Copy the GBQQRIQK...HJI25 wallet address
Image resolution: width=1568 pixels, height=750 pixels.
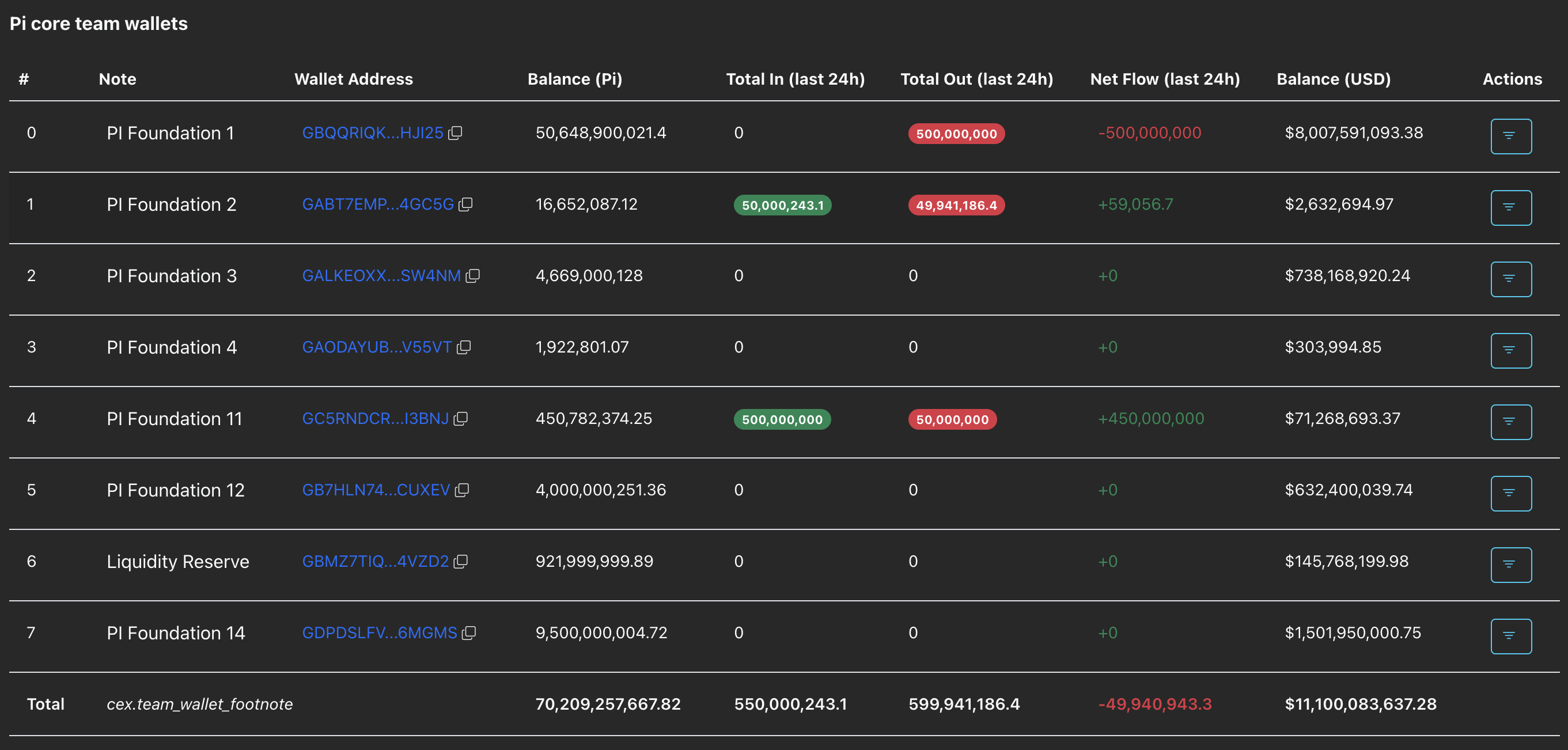455,132
